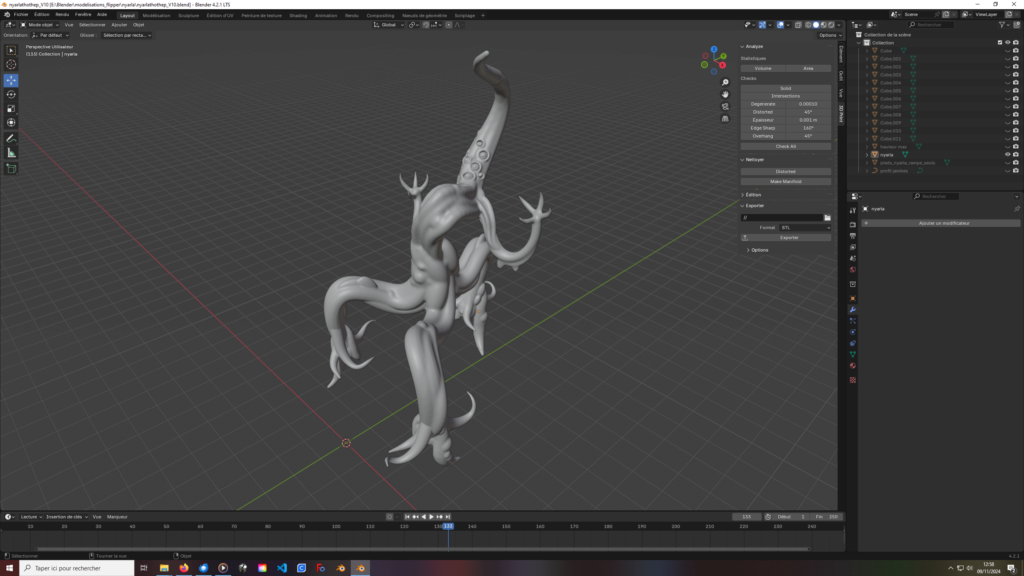Expand the Édition panel

pyautogui.click(x=752, y=195)
